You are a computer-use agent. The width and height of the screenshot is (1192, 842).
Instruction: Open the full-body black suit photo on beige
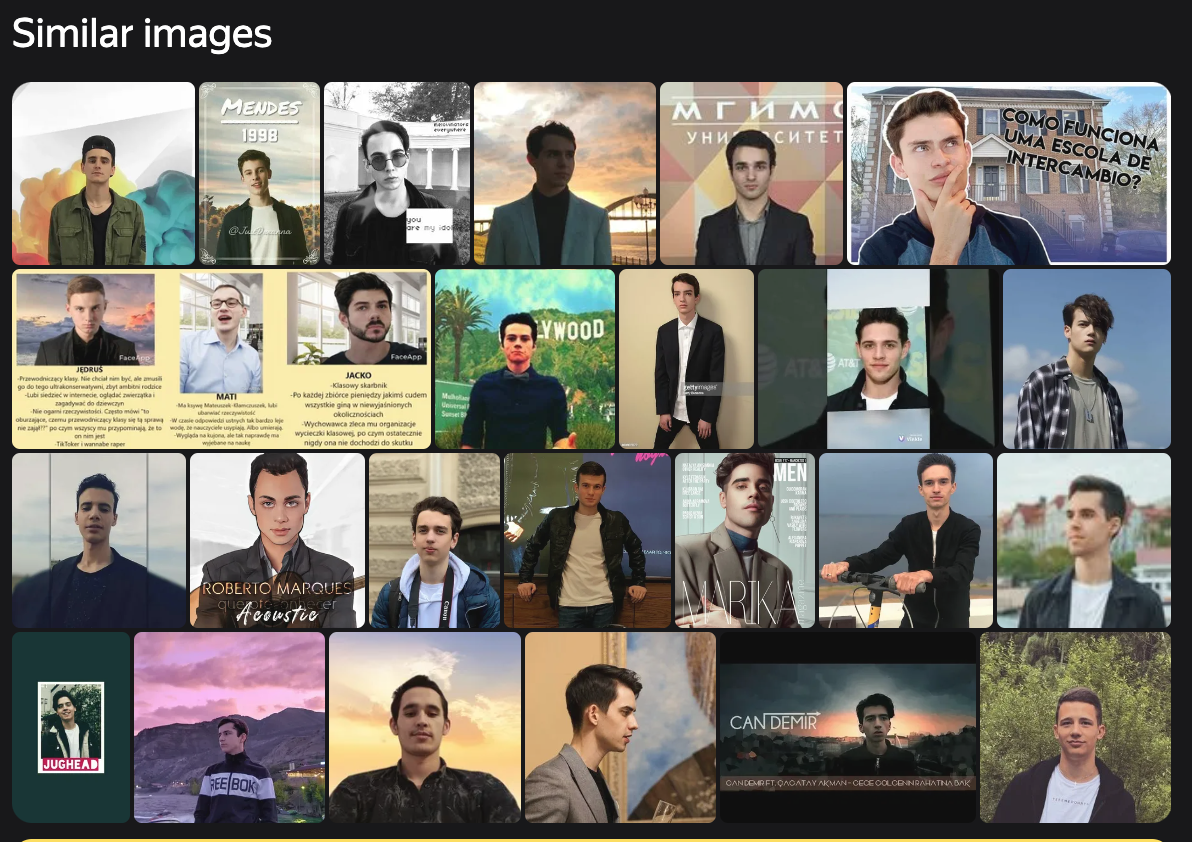coord(686,359)
